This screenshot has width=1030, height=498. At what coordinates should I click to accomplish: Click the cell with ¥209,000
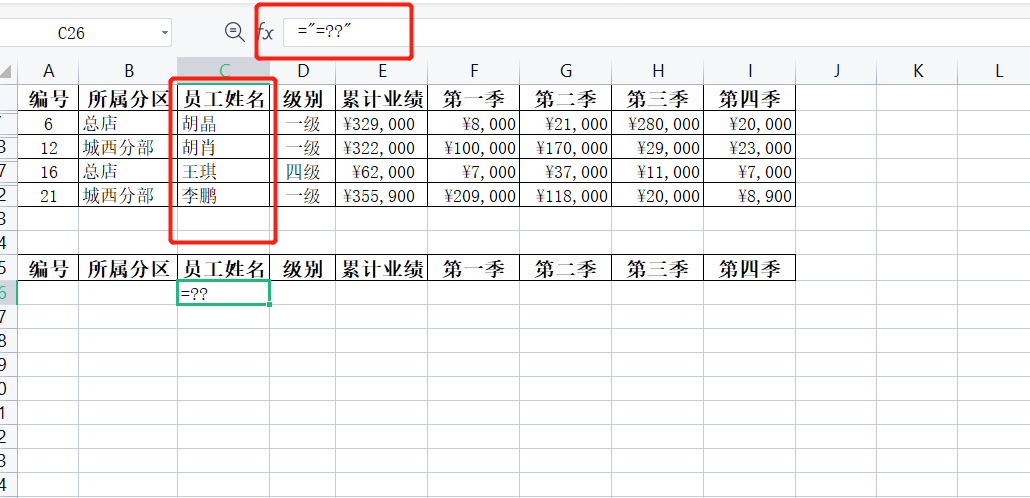click(x=474, y=196)
